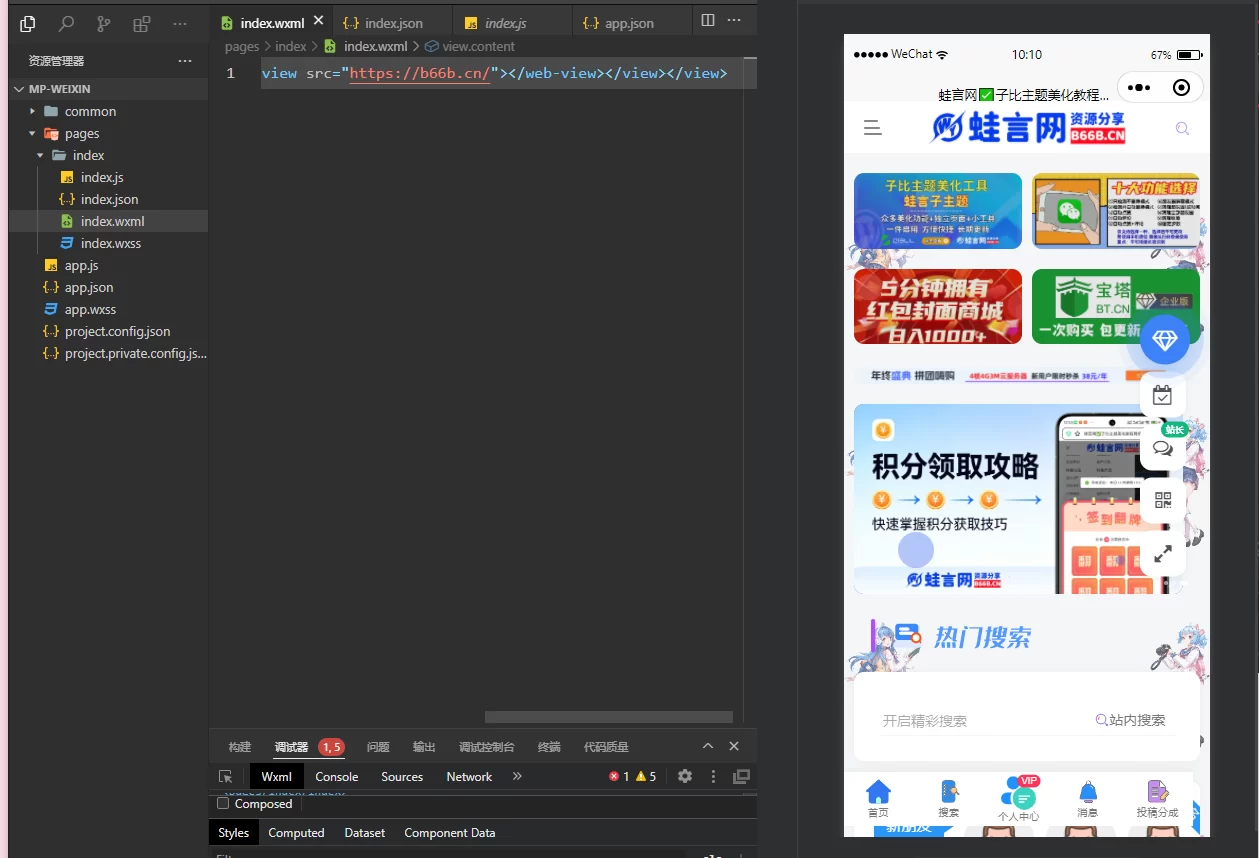Viewport: 1259px width, 858px height.
Task: Open Source Control branch icon
Action: 104,23
